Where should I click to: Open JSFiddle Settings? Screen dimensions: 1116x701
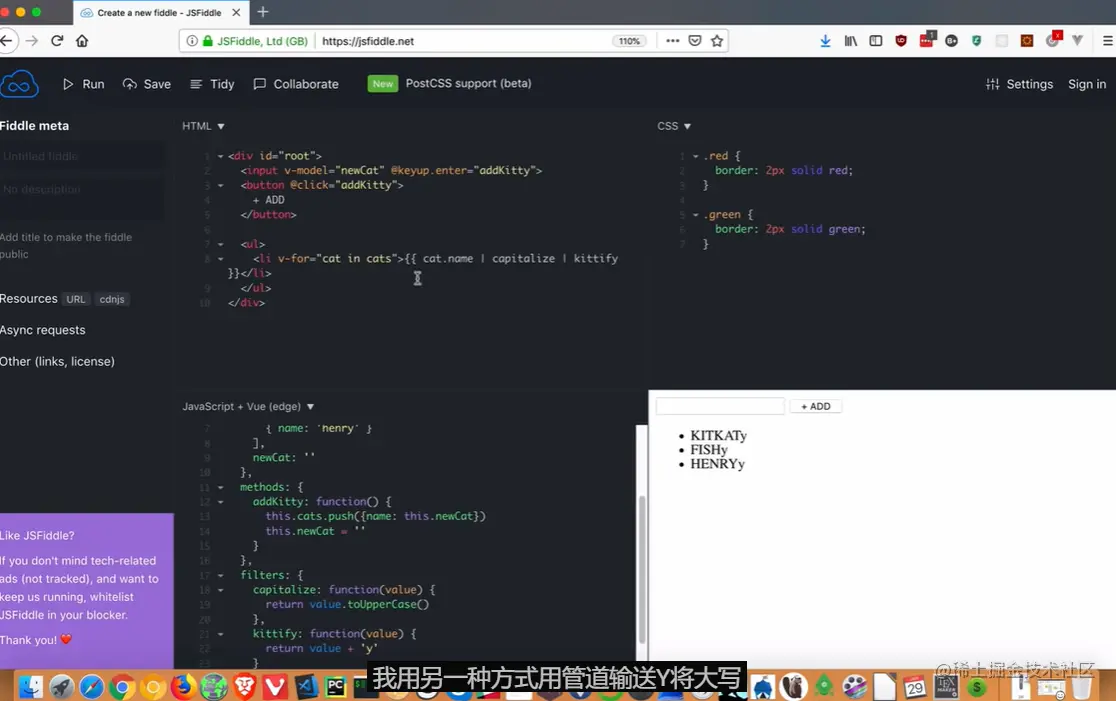1019,84
